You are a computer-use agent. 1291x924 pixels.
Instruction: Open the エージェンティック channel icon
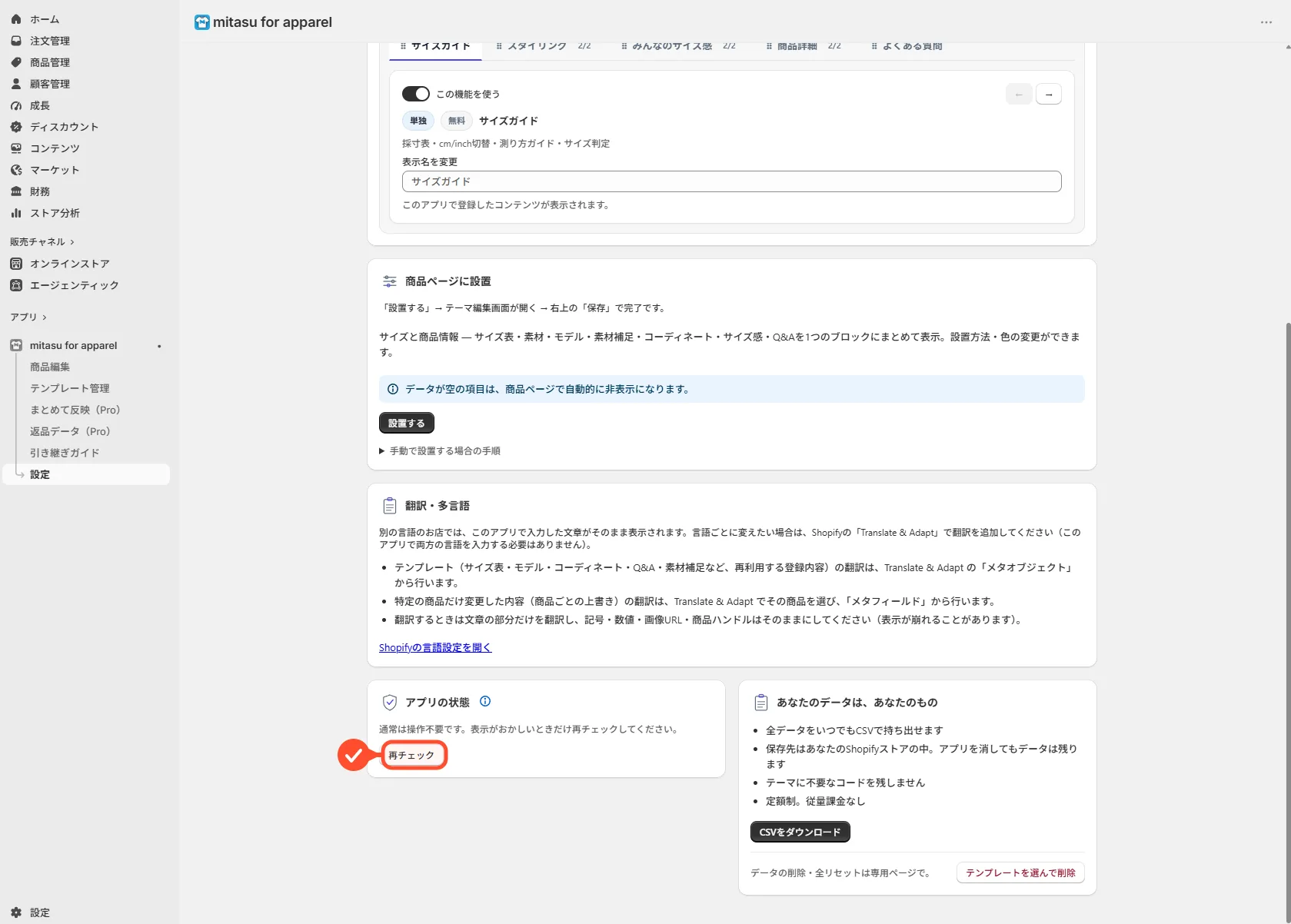coord(16,285)
